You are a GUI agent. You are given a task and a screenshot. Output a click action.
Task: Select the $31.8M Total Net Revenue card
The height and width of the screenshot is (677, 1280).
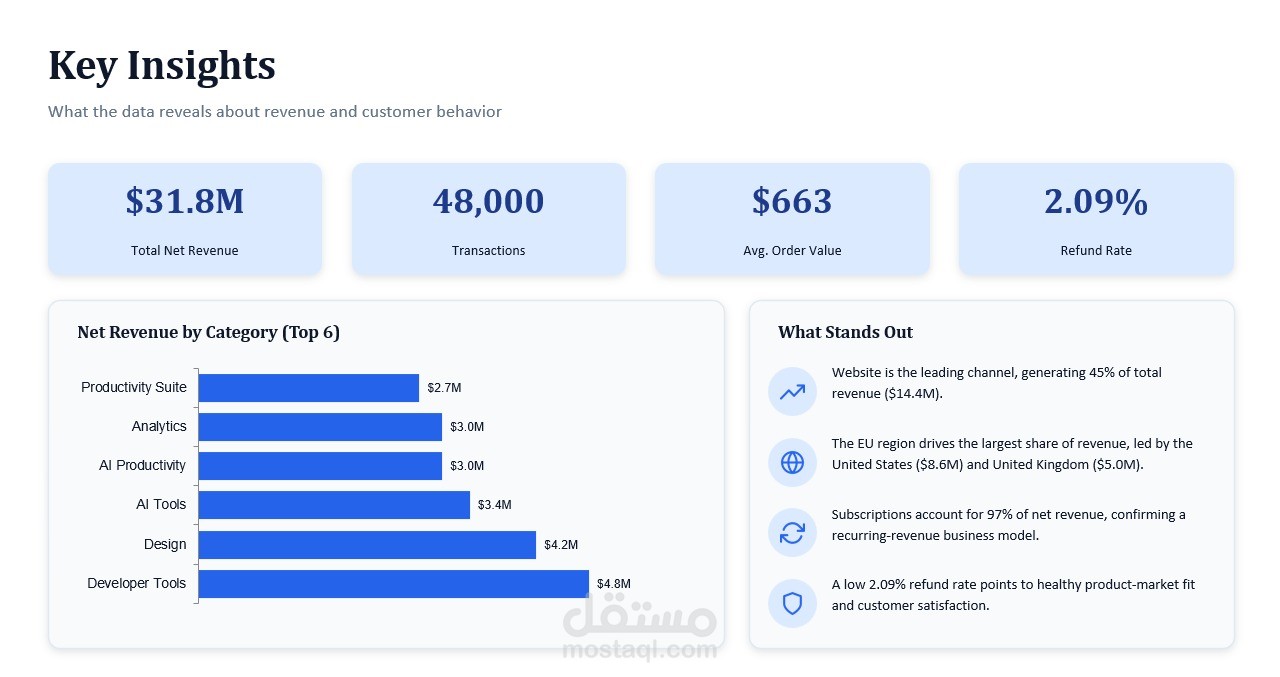tap(185, 219)
